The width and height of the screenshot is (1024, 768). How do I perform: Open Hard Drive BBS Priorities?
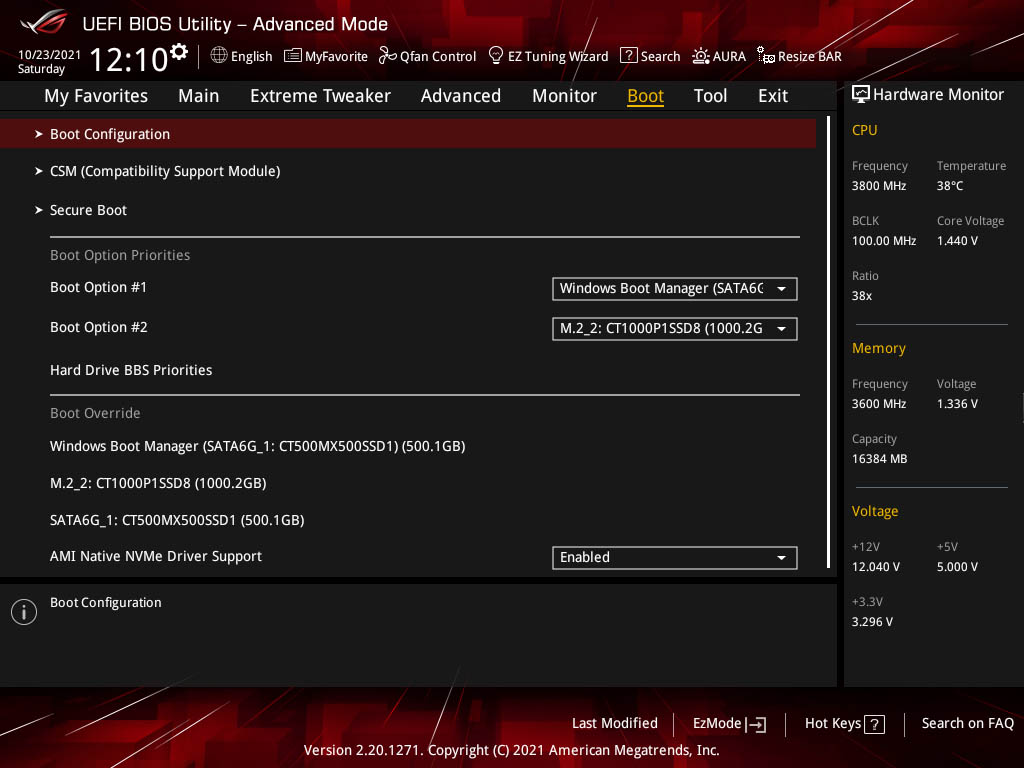pyautogui.click(x=131, y=370)
